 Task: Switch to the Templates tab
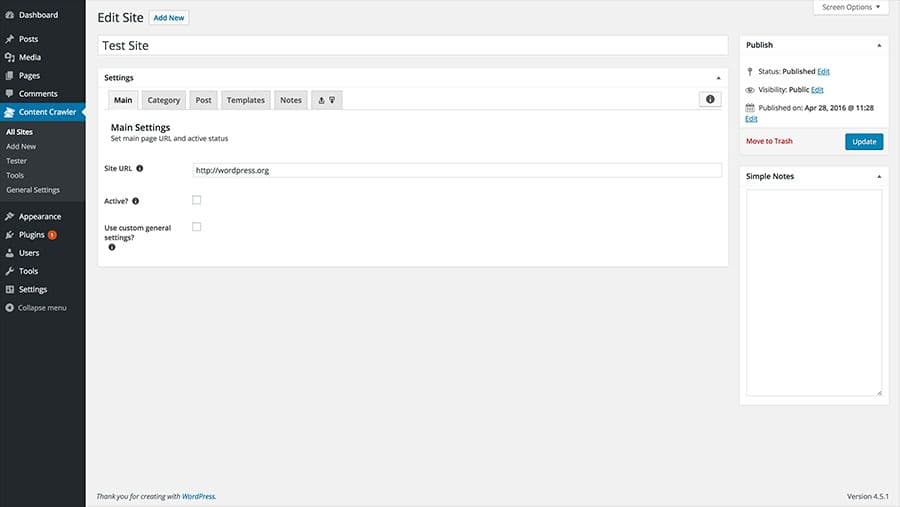click(x=246, y=100)
